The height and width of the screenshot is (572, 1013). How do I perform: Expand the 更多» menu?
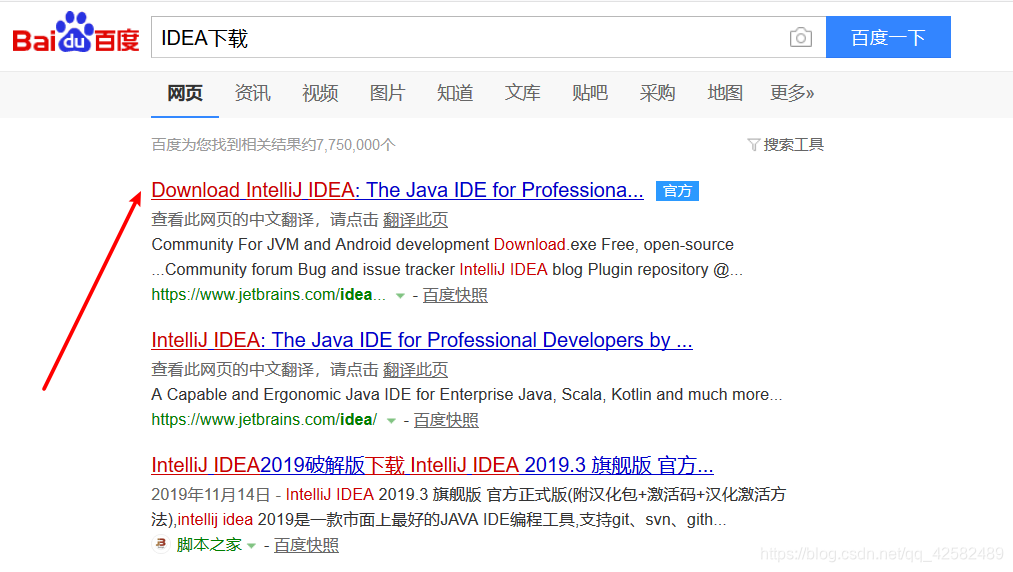[x=792, y=93]
